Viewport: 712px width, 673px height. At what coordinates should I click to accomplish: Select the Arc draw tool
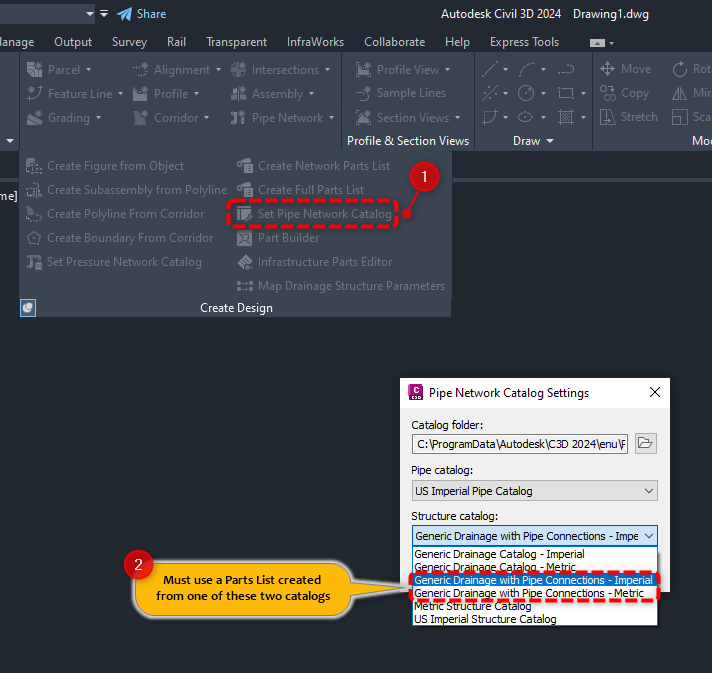[526, 69]
